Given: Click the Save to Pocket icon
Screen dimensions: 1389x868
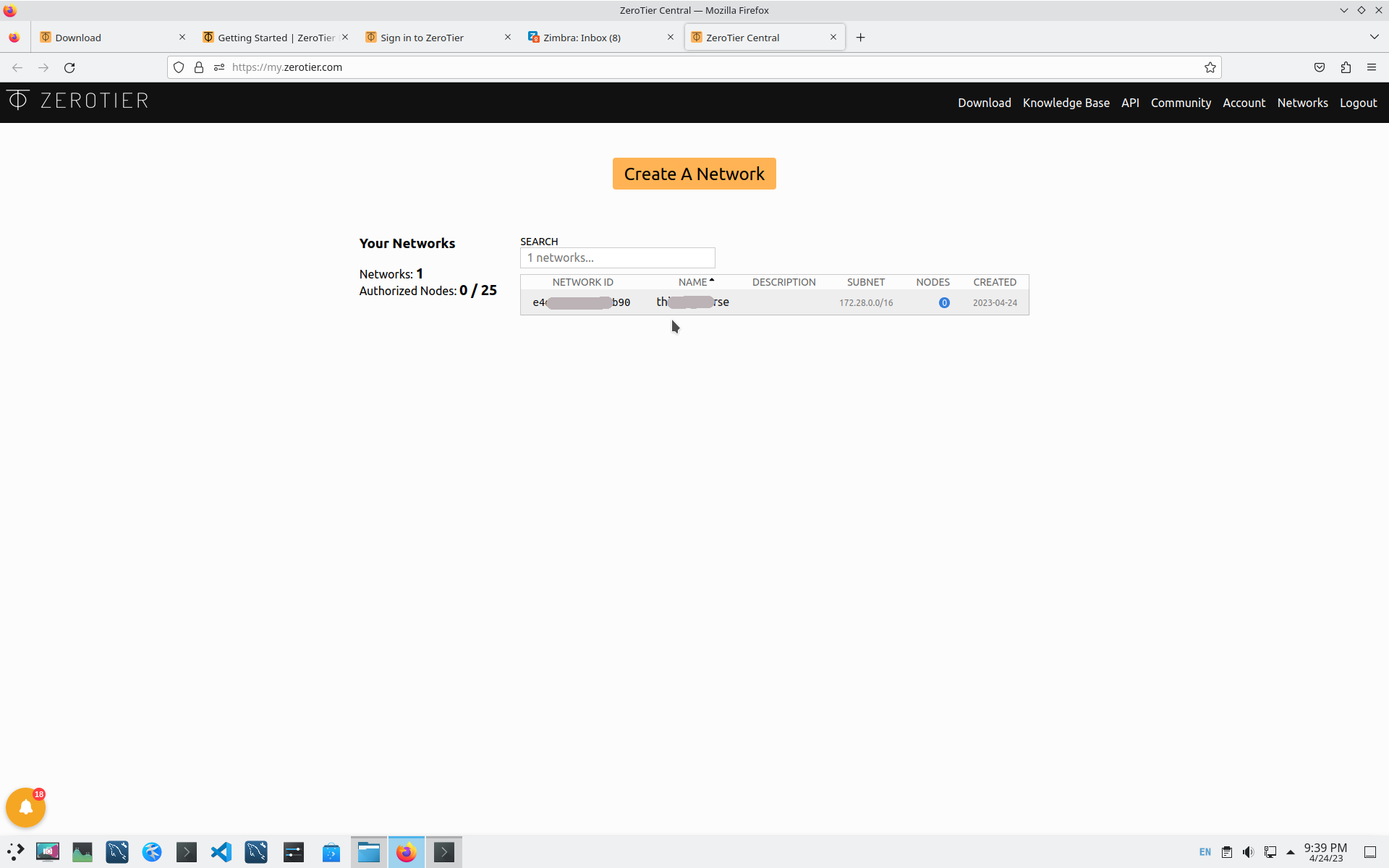Looking at the screenshot, I should (1319, 67).
